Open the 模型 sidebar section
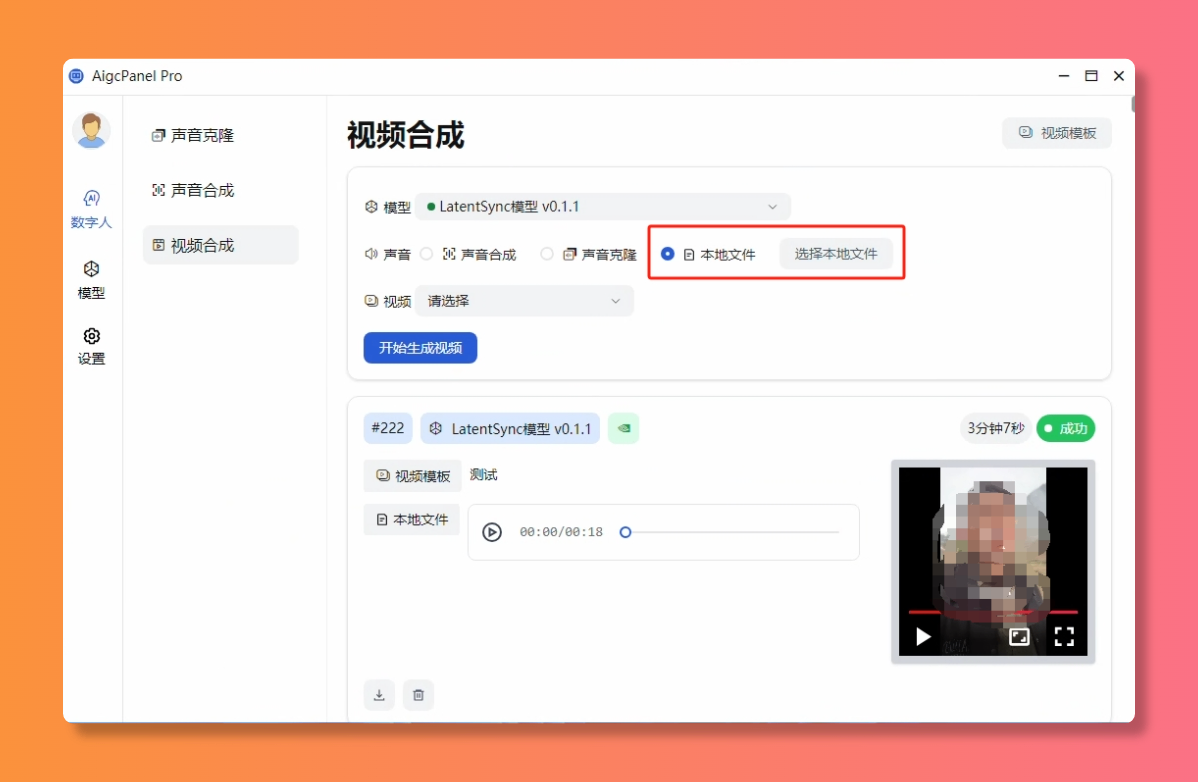The image size is (1198, 782). click(x=91, y=280)
